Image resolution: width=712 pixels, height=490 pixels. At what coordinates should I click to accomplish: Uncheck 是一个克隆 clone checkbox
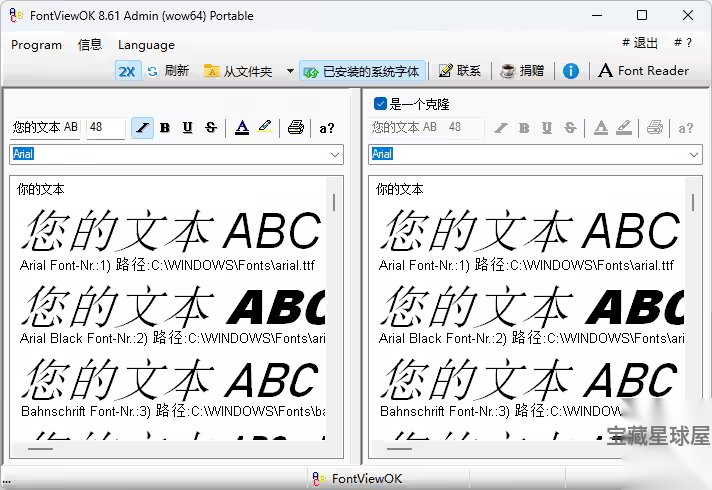click(380, 104)
